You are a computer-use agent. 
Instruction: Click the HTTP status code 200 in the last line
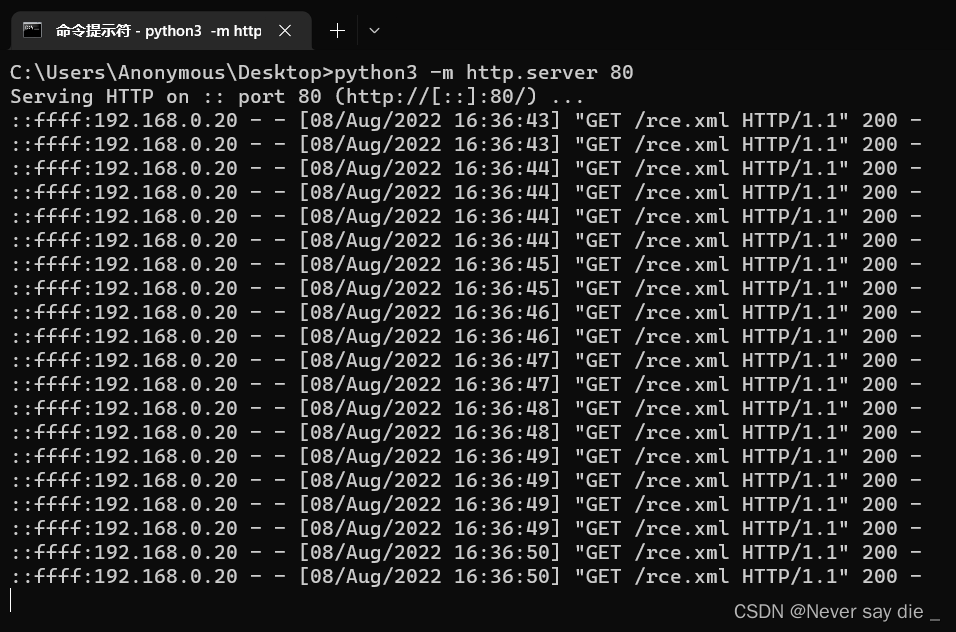pyautogui.click(x=880, y=576)
